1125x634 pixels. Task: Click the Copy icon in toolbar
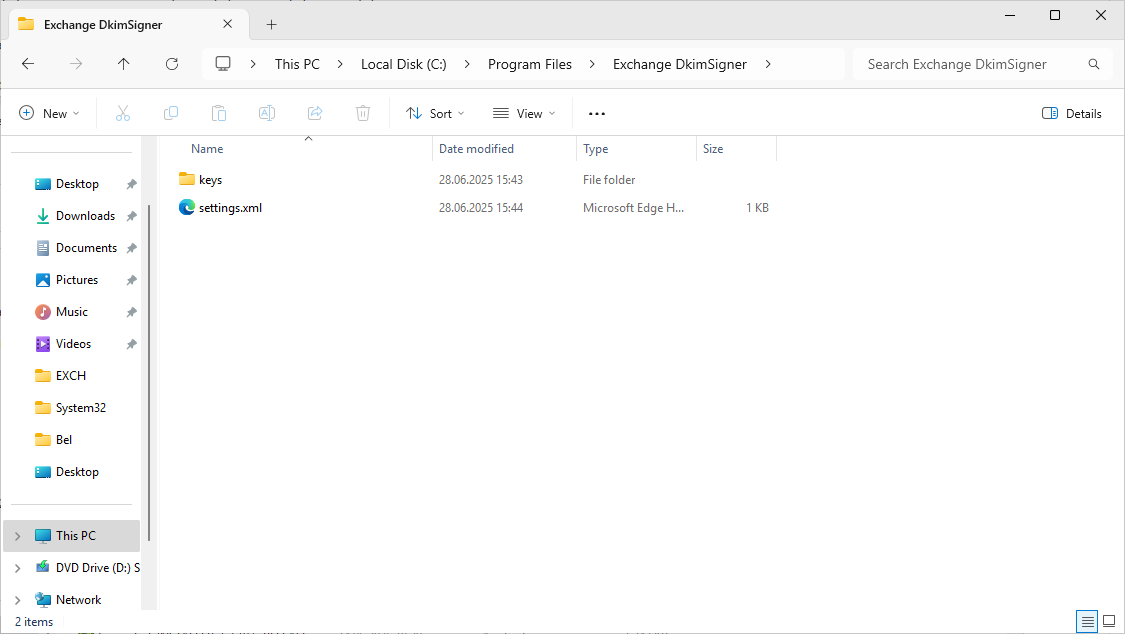point(171,113)
